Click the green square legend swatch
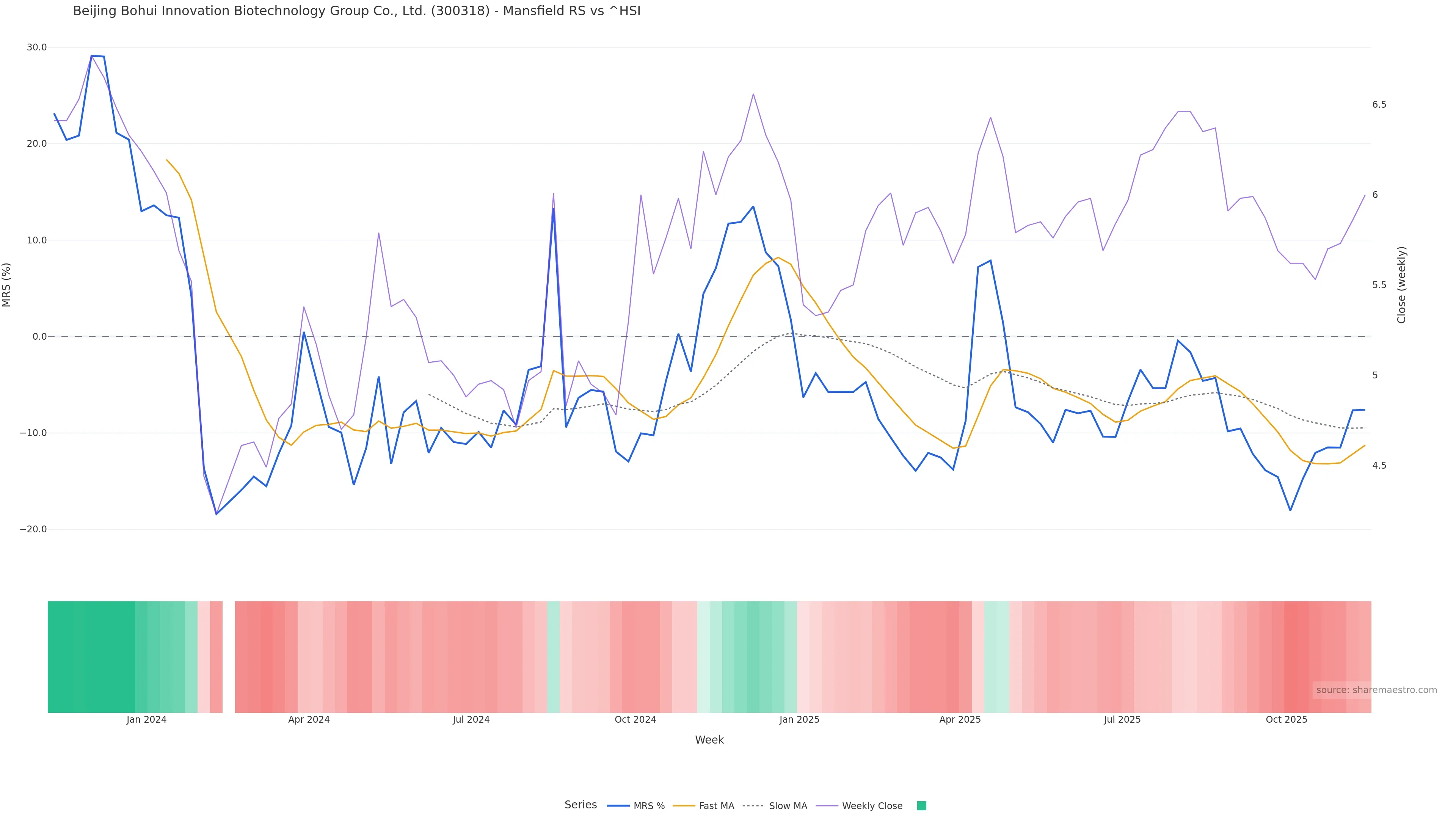 point(921,806)
